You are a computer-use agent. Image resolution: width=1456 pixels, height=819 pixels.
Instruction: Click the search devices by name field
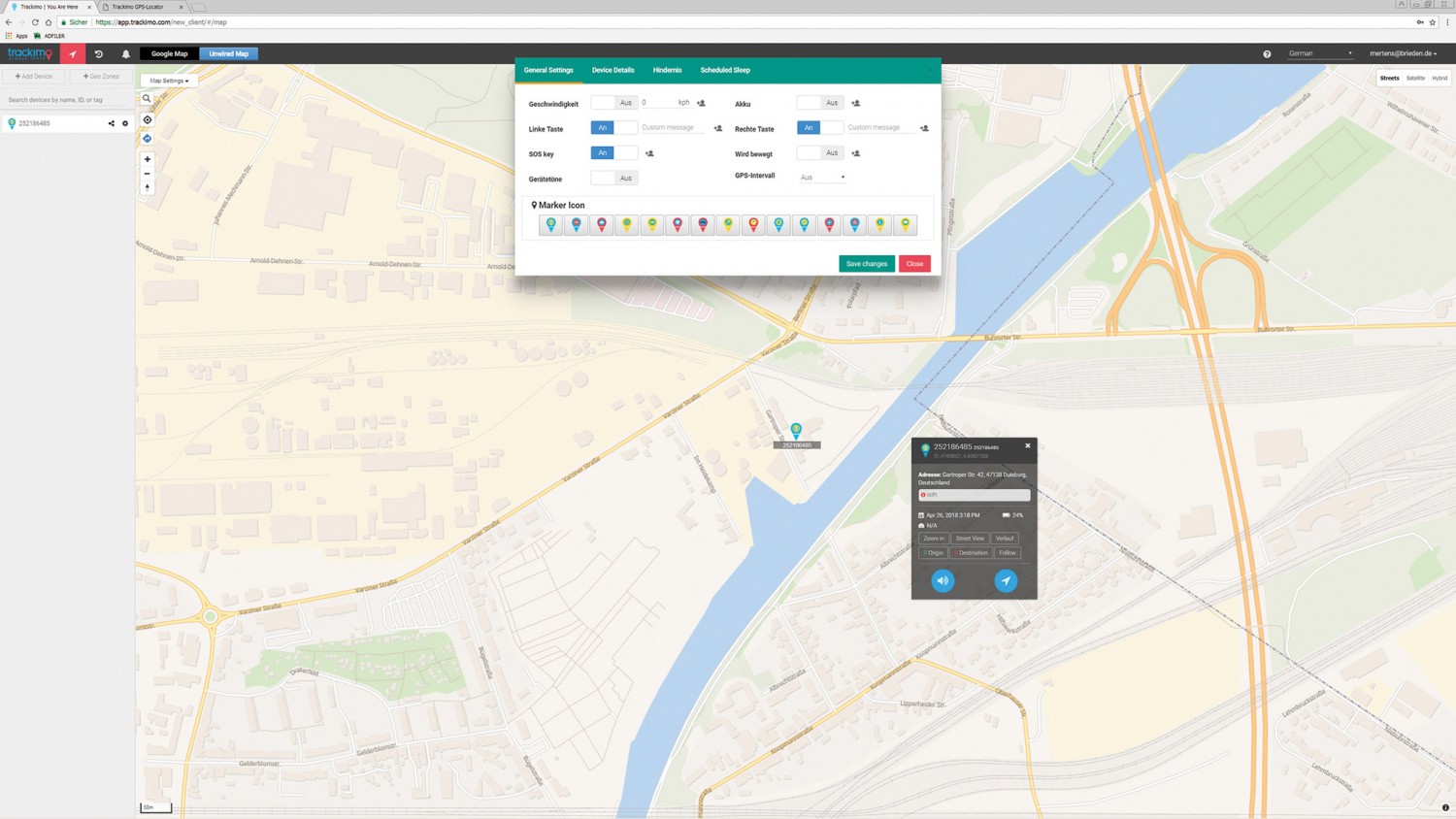tap(67, 100)
